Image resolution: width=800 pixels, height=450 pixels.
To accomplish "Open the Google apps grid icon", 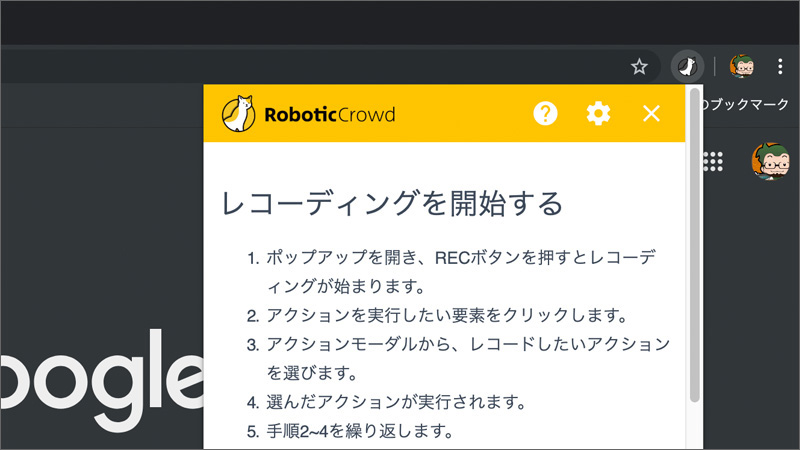I will (x=713, y=162).
